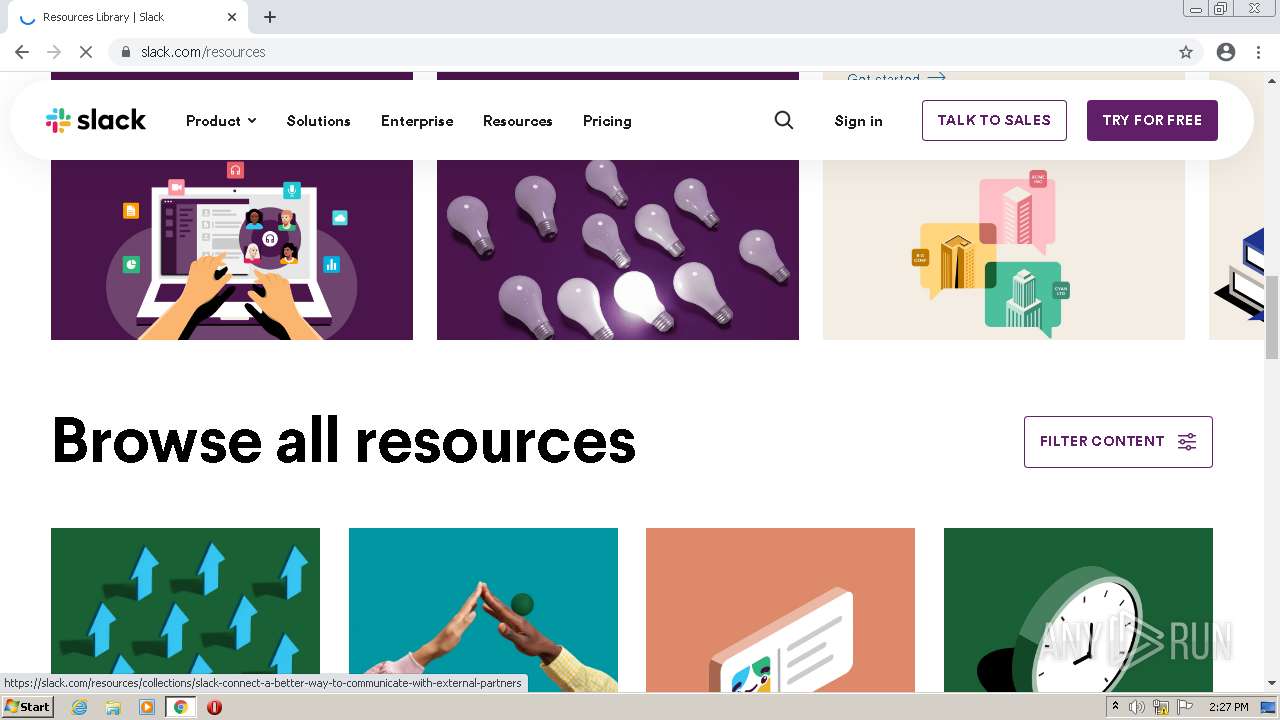Screen dimensions: 1280x720
Task: Click the Sign in link
Action: pyautogui.click(x=859, y=121)
